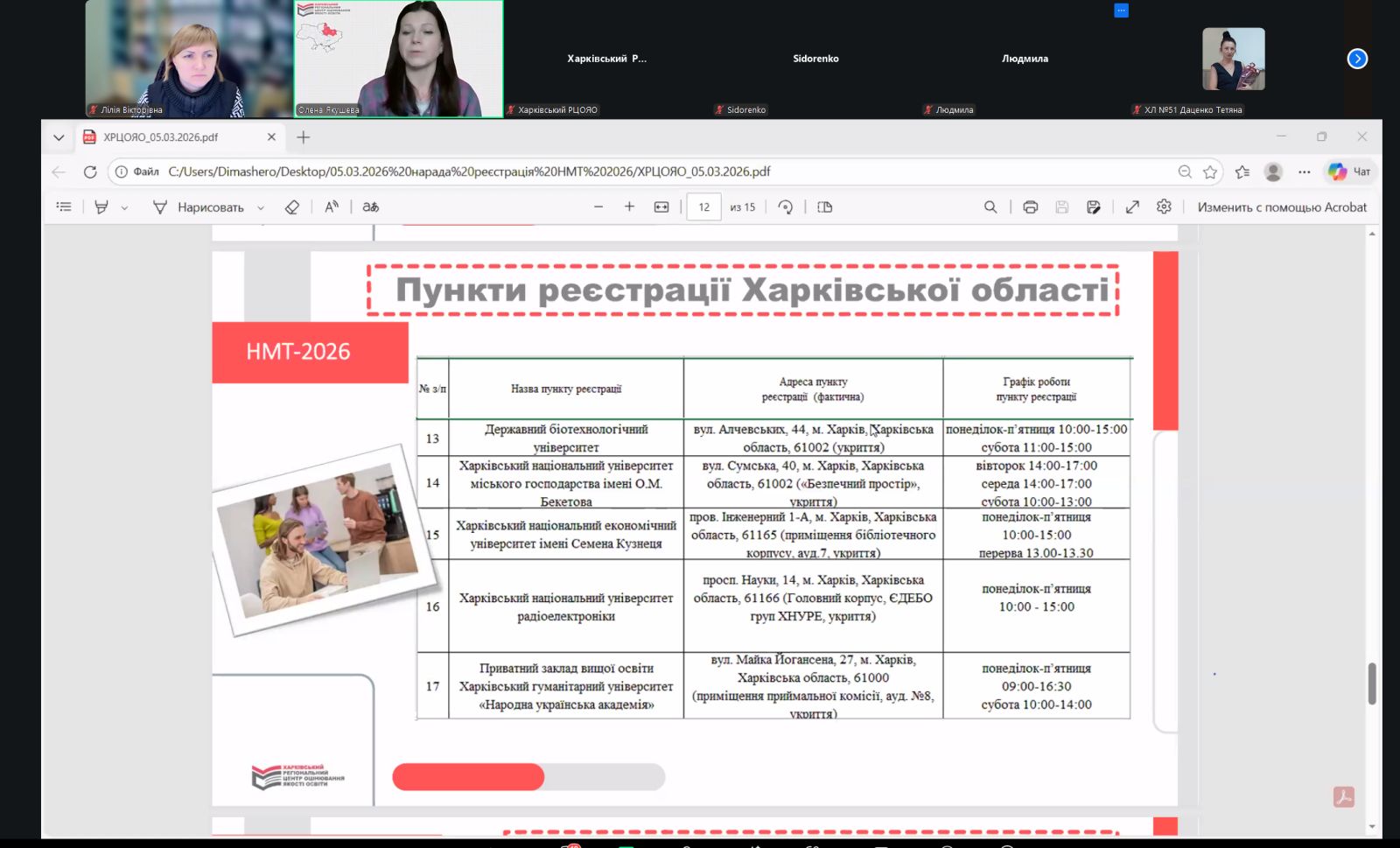The height and width of the screenshot is (848, 1400).
Task: Click the fit to width icon
Action: [x=661, y=207]
